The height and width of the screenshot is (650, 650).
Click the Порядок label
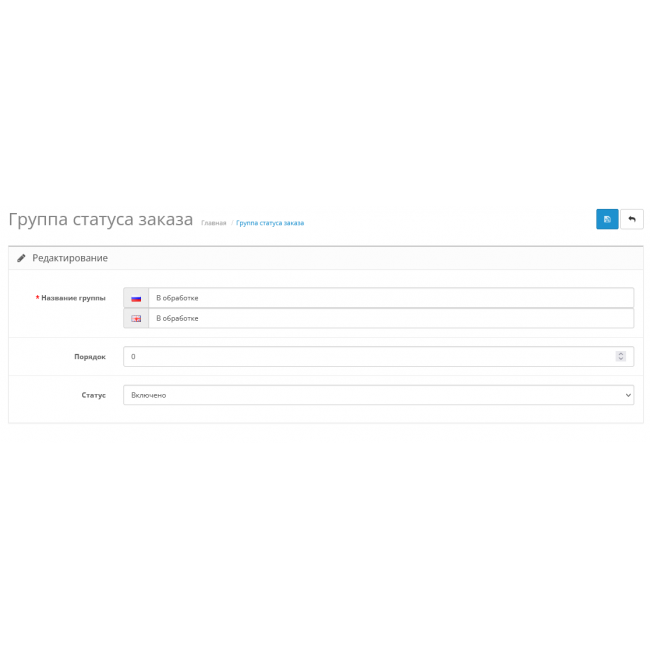pyautogui.click(x=90, y=356)
